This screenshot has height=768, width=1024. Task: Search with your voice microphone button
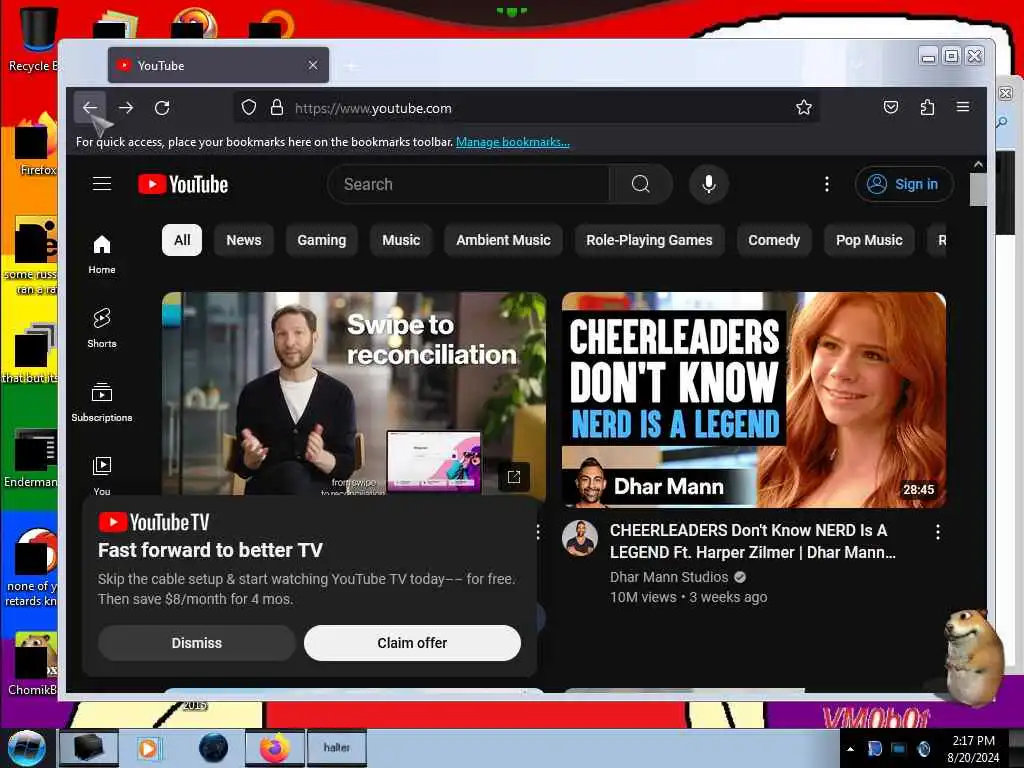click(x=709, y=184)
